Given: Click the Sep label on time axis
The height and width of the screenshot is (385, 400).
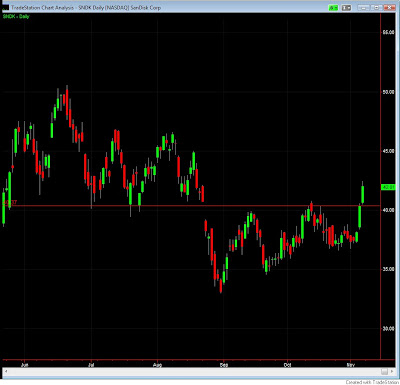Looking at the screenshot, I should [224, 365].
